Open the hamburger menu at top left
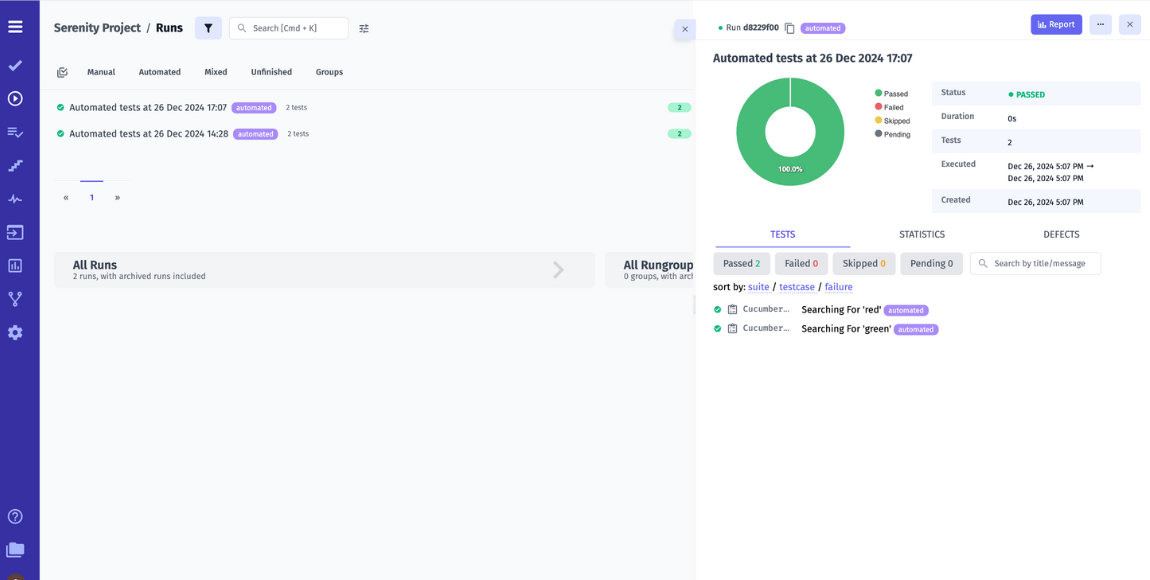Image resolution: width=1150 pixels, height=580 pixels. (x=14, y=25)
